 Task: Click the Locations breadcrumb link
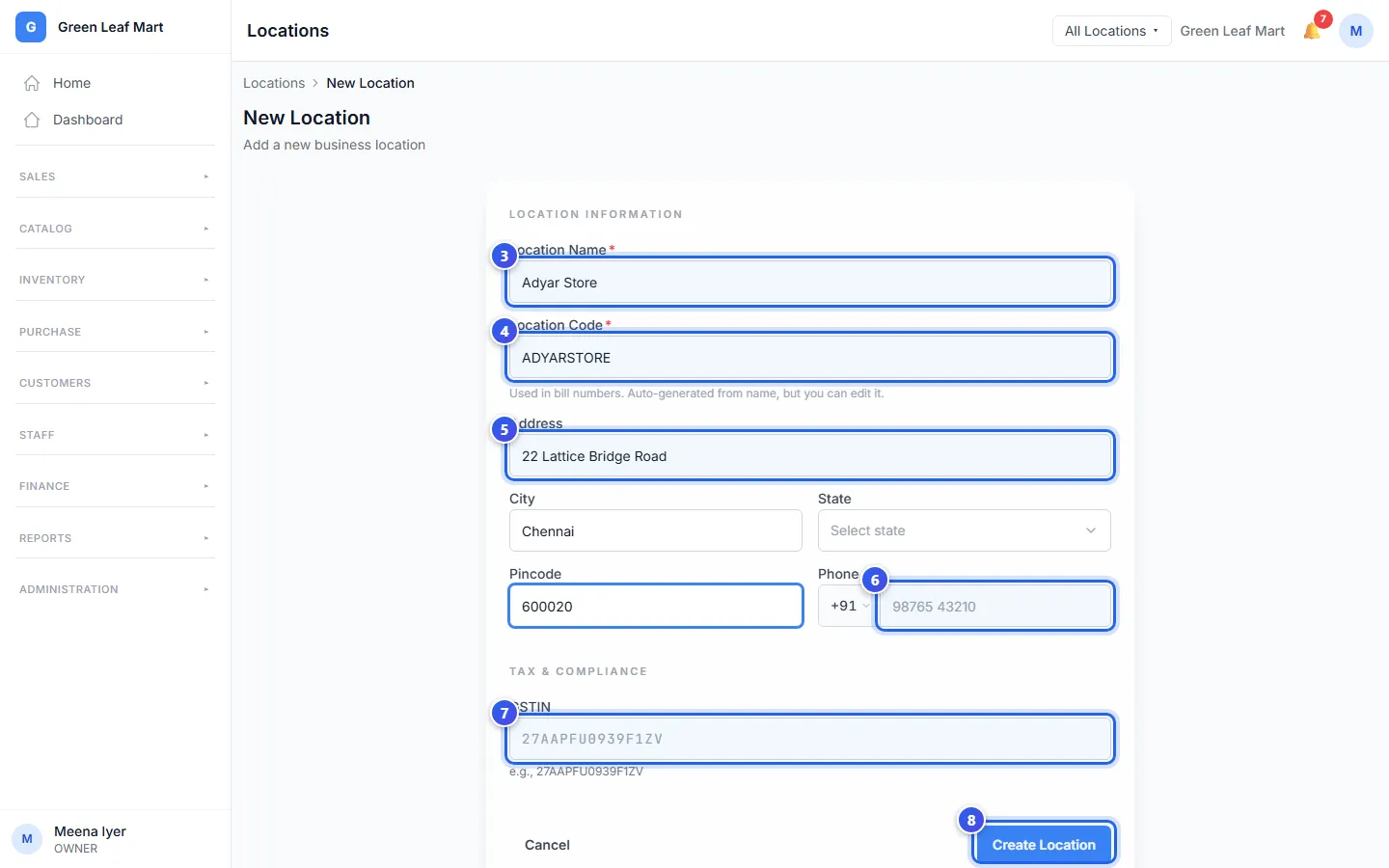point(274,83)
